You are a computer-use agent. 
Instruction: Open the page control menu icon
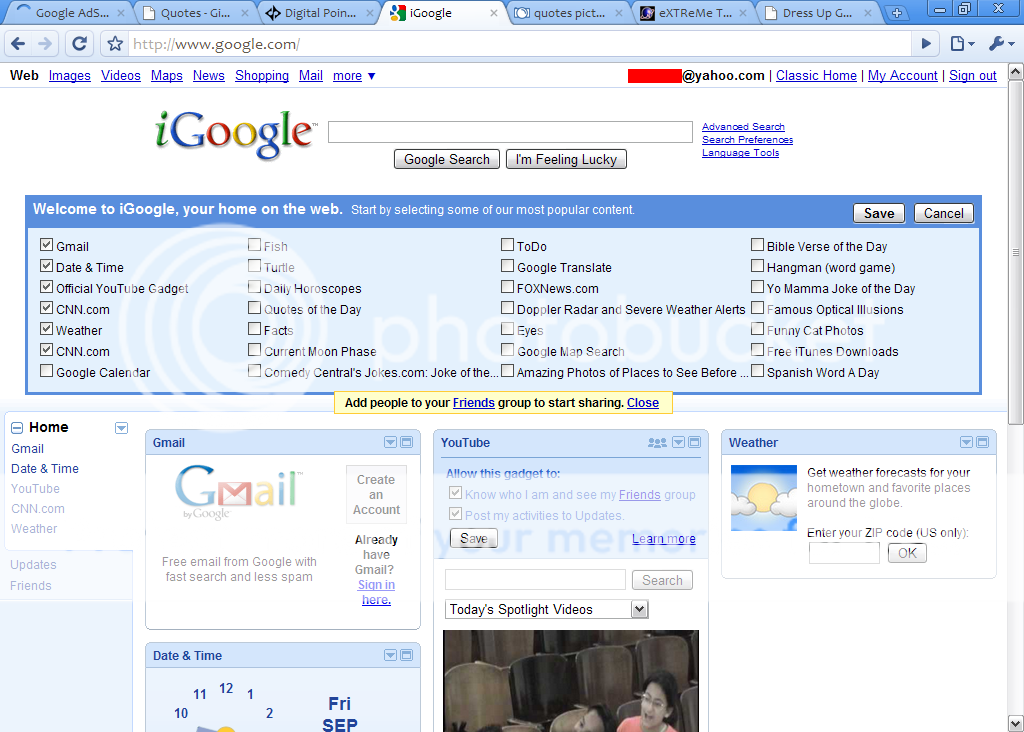pos(962,44)
